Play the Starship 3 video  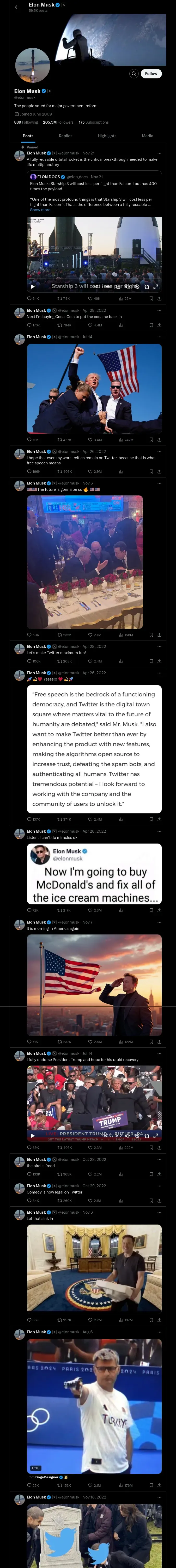click(x=33, y=286)
